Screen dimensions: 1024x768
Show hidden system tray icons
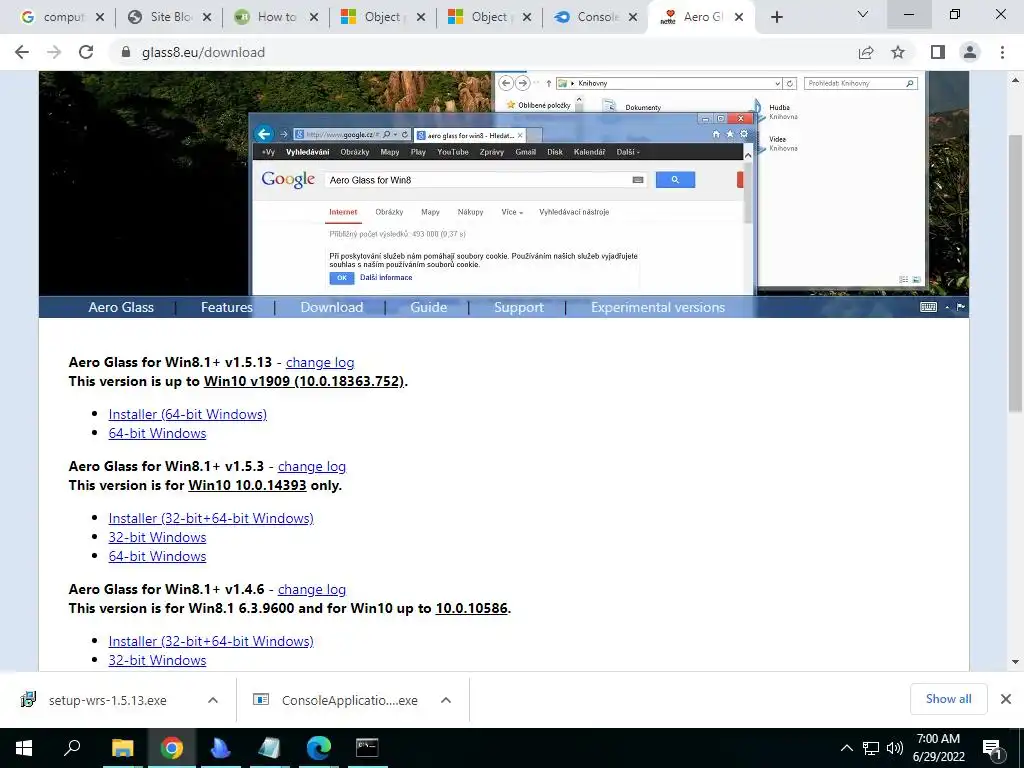click(846, 748)
